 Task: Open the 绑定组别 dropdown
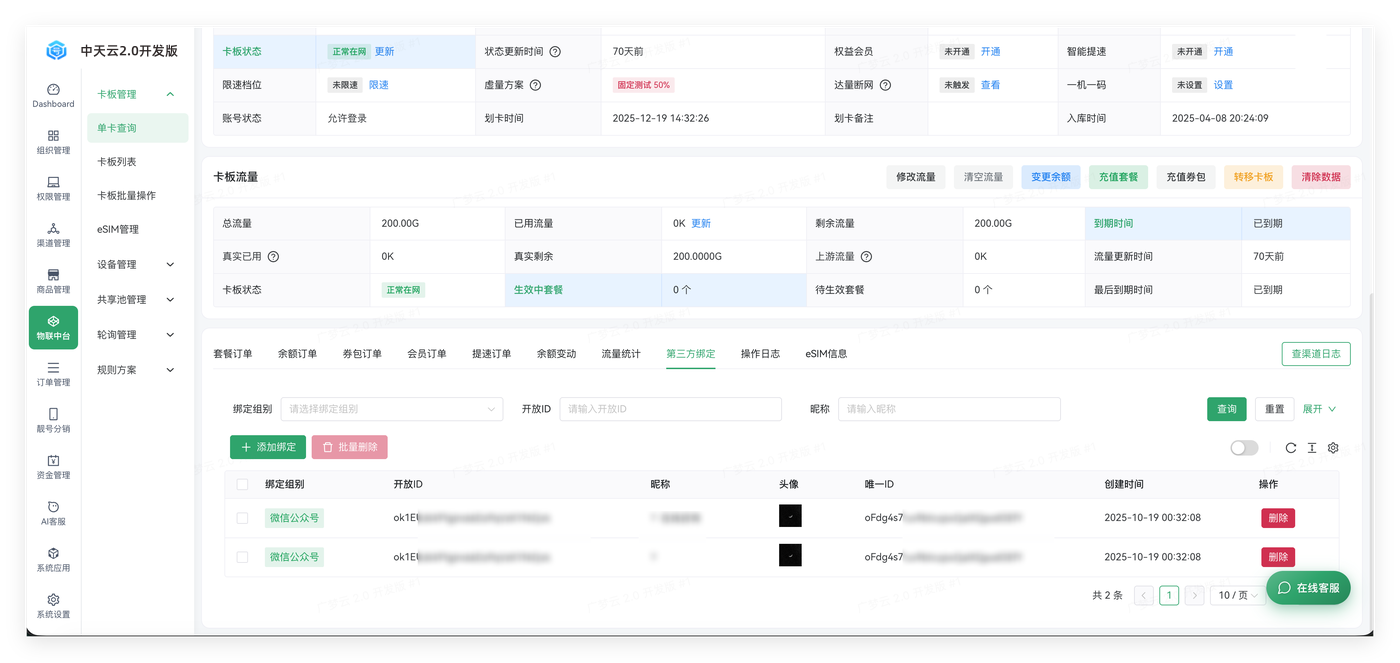[392, 409]
